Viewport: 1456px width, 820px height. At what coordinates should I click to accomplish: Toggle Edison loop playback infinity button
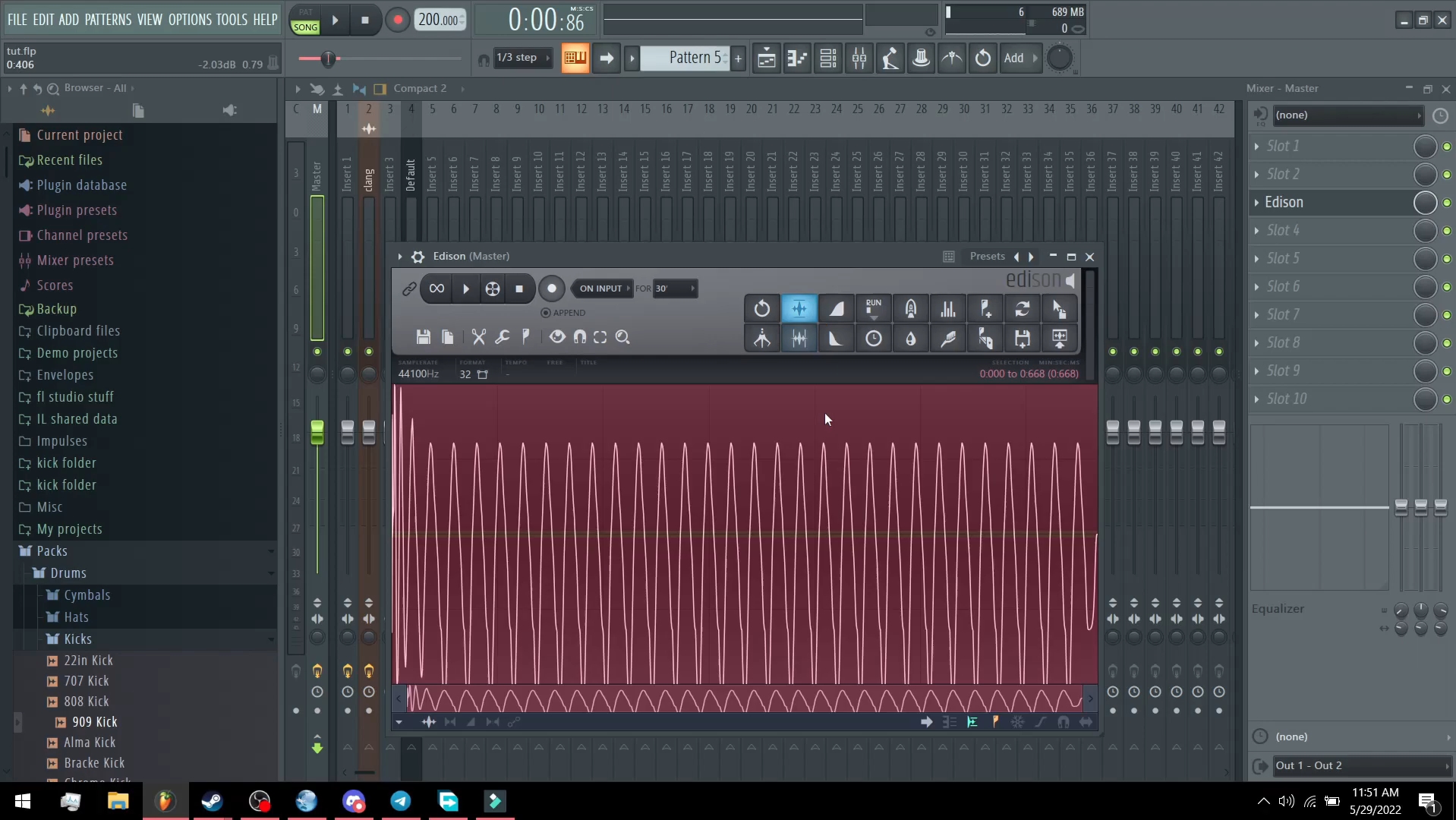436,289
